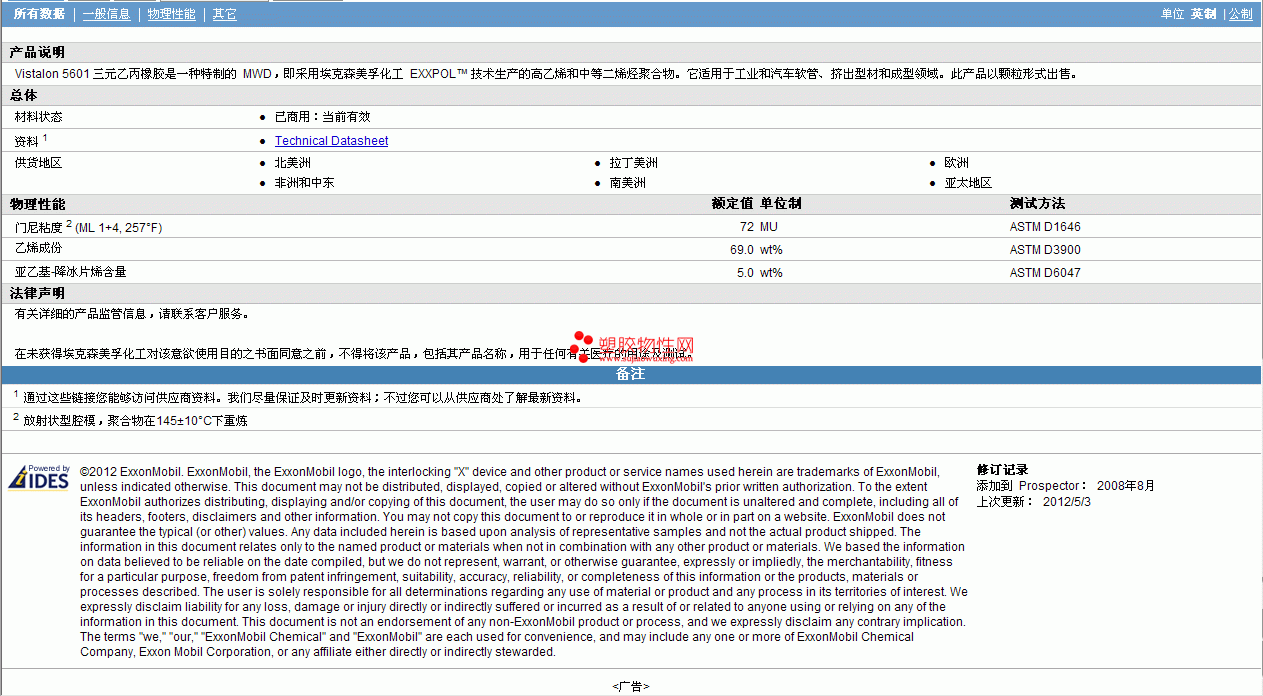
Task: Switch to the 一般信息 tab
Action: (x=106, y=14)
